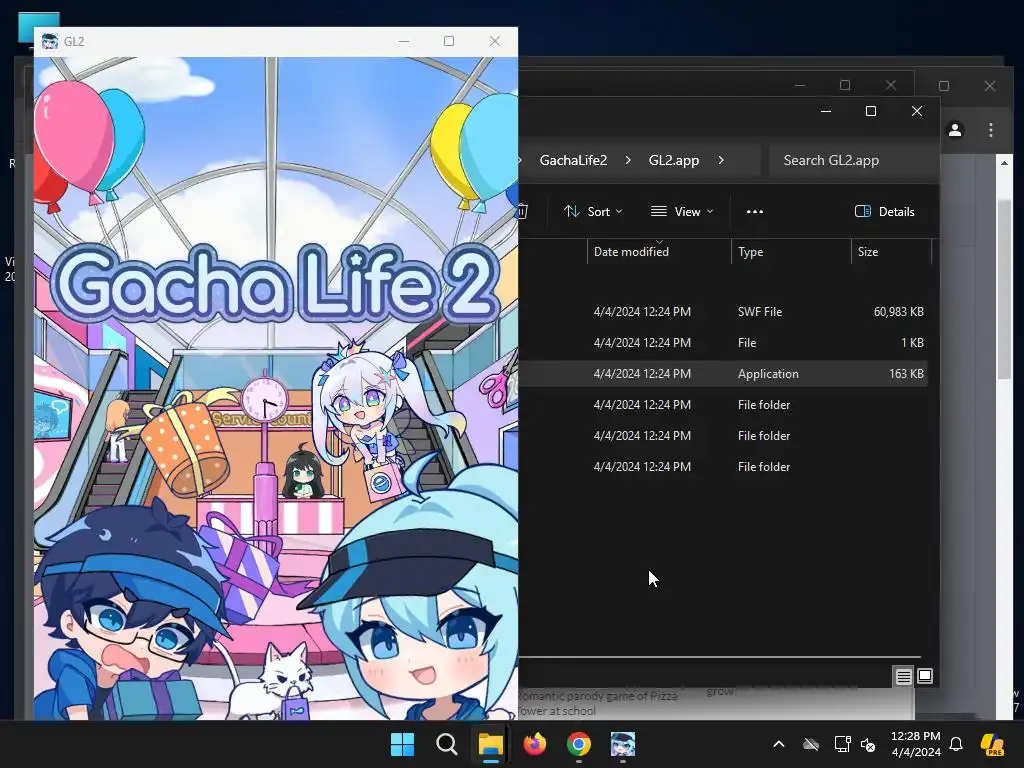Close the GL2 game window
1024x768 pixels.
[495, 41]
